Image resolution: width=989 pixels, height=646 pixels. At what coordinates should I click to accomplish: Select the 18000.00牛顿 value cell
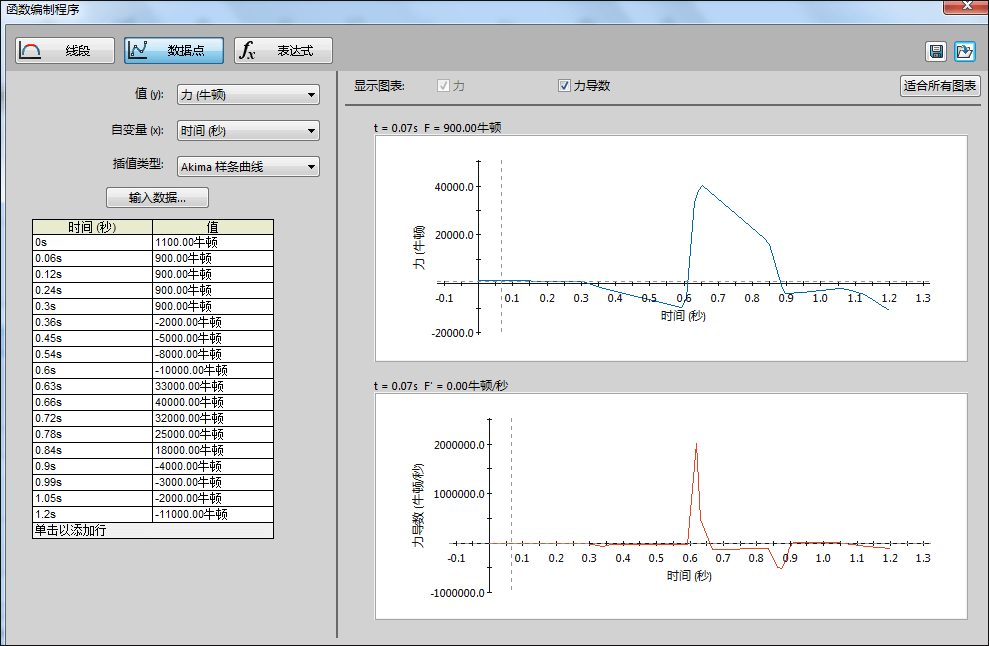tap(213, 450)
